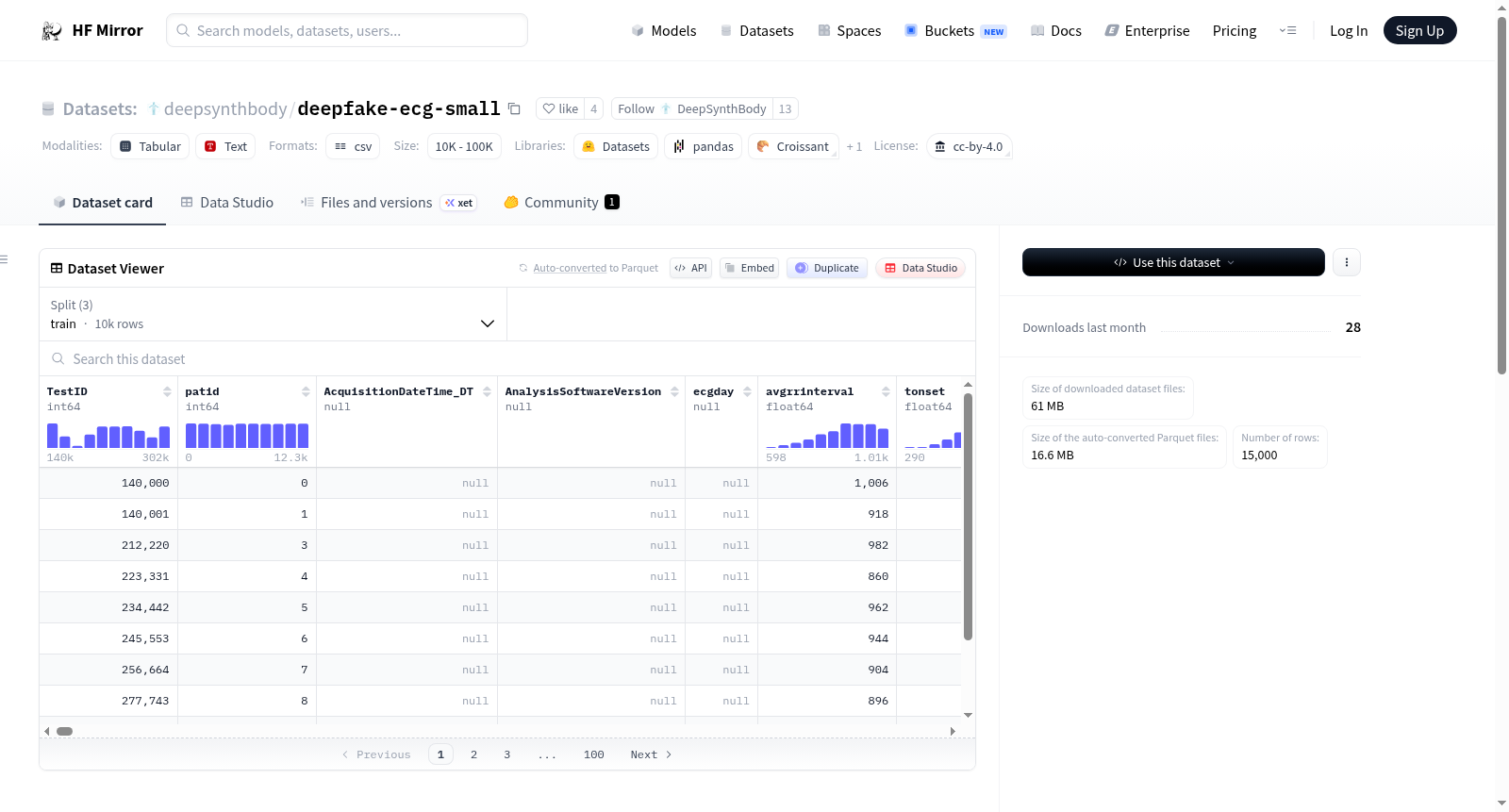Jump to page 100 of results
This screenshot has width=1509, height=812.
tap(593, 754)
